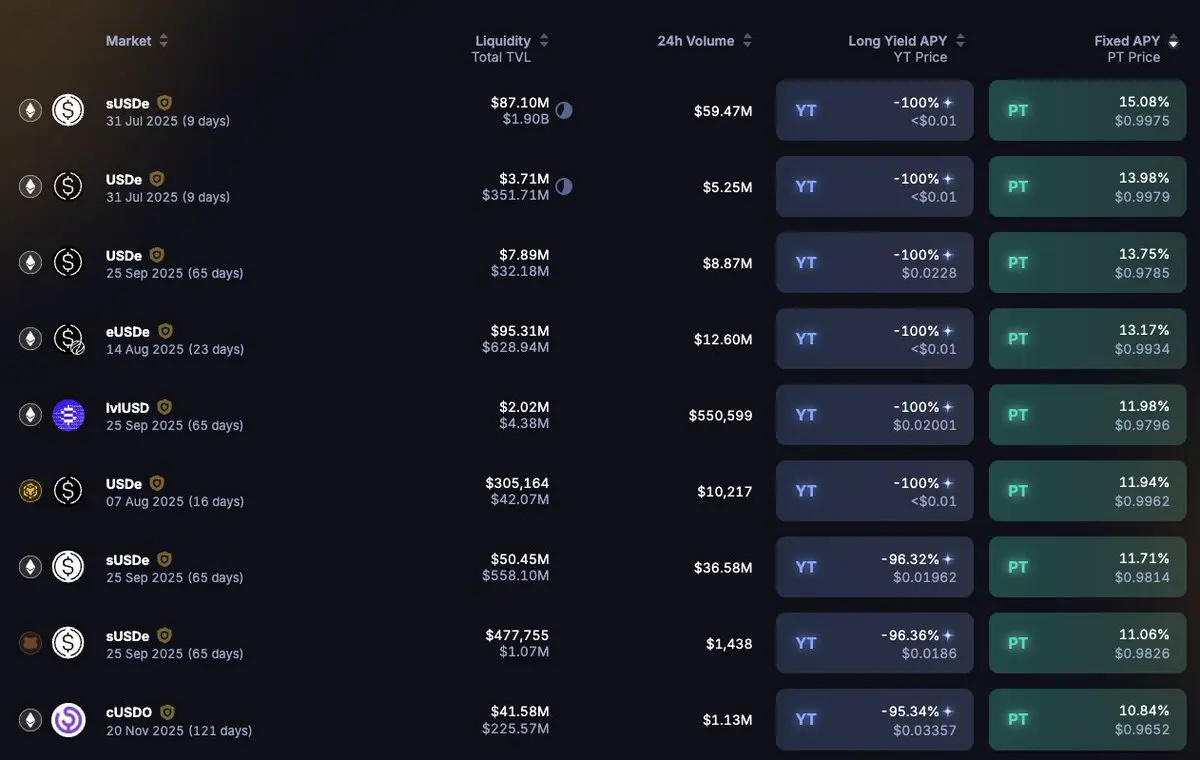
Task: Open YT button for eUSDe 14 Aug market
Action: point(875,339)
